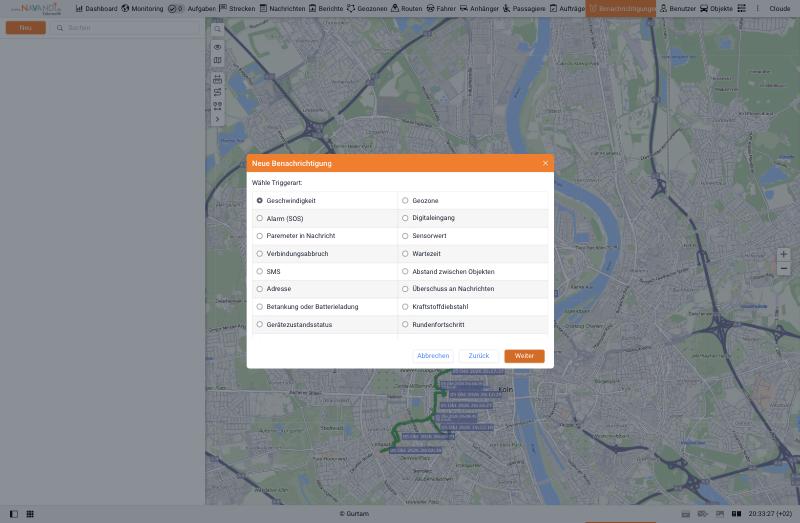Click the Weiter button
The width and height of the screenshot is (800, 523).
point(524,356)
